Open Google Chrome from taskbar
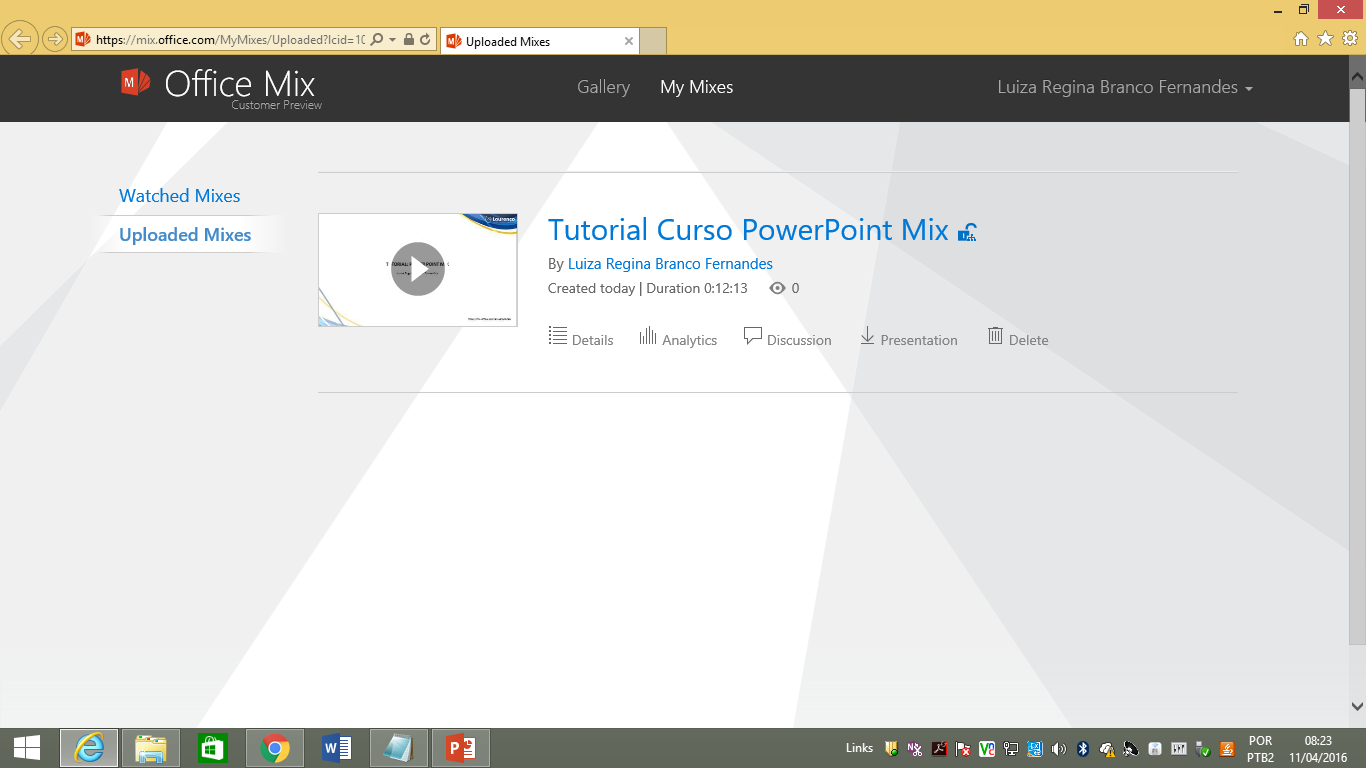The image size is (1366, 768). [275, 748]
